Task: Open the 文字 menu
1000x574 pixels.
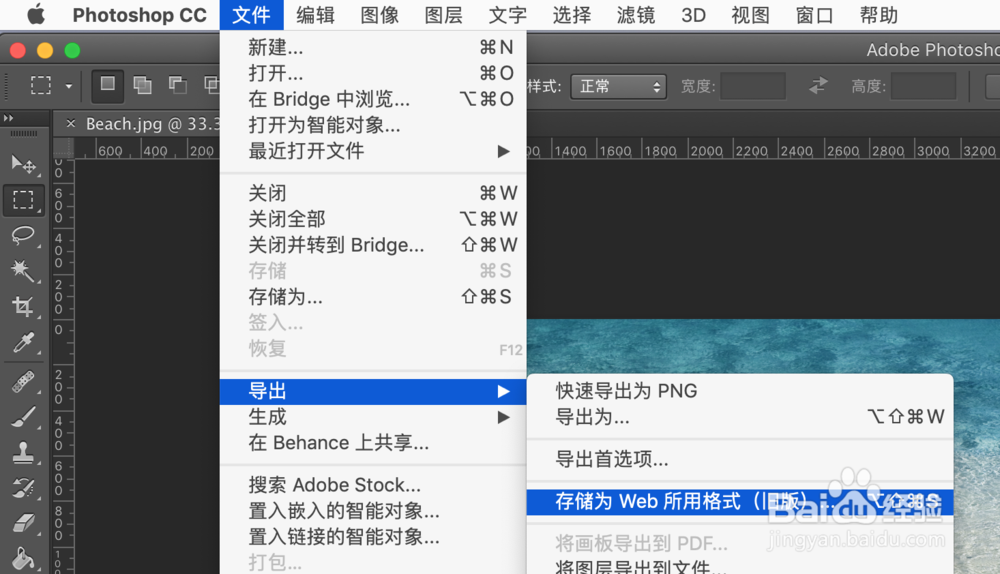Action: [x=508, y=15]
